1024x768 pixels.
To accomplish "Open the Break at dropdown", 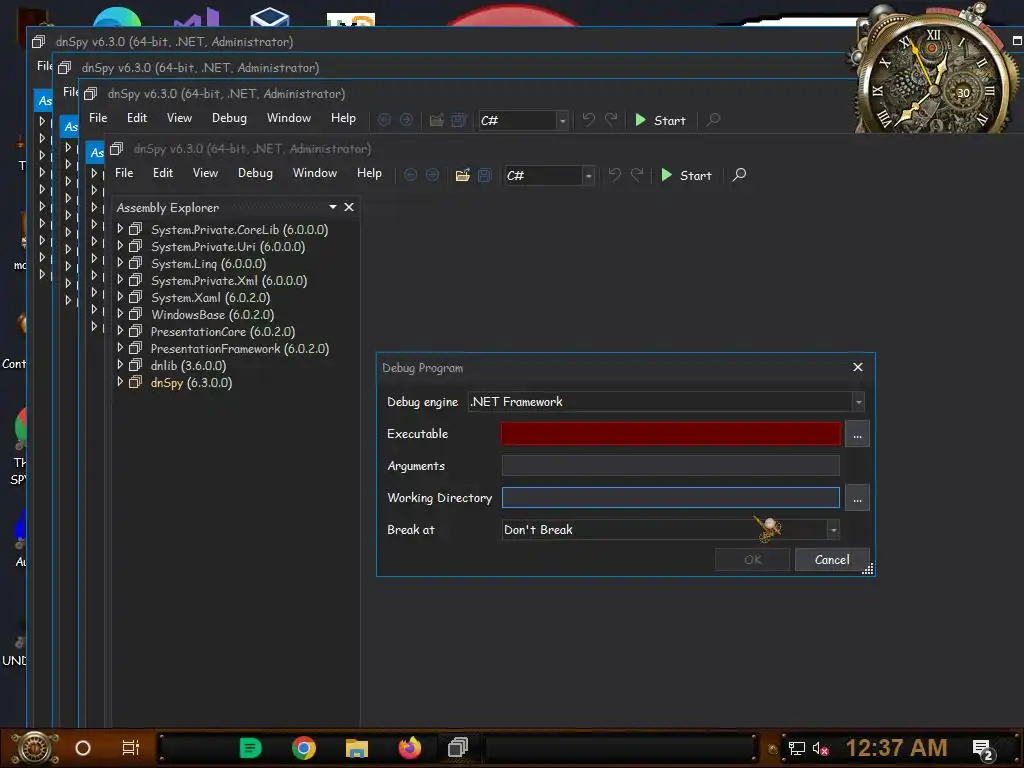I will pos(671,530).
